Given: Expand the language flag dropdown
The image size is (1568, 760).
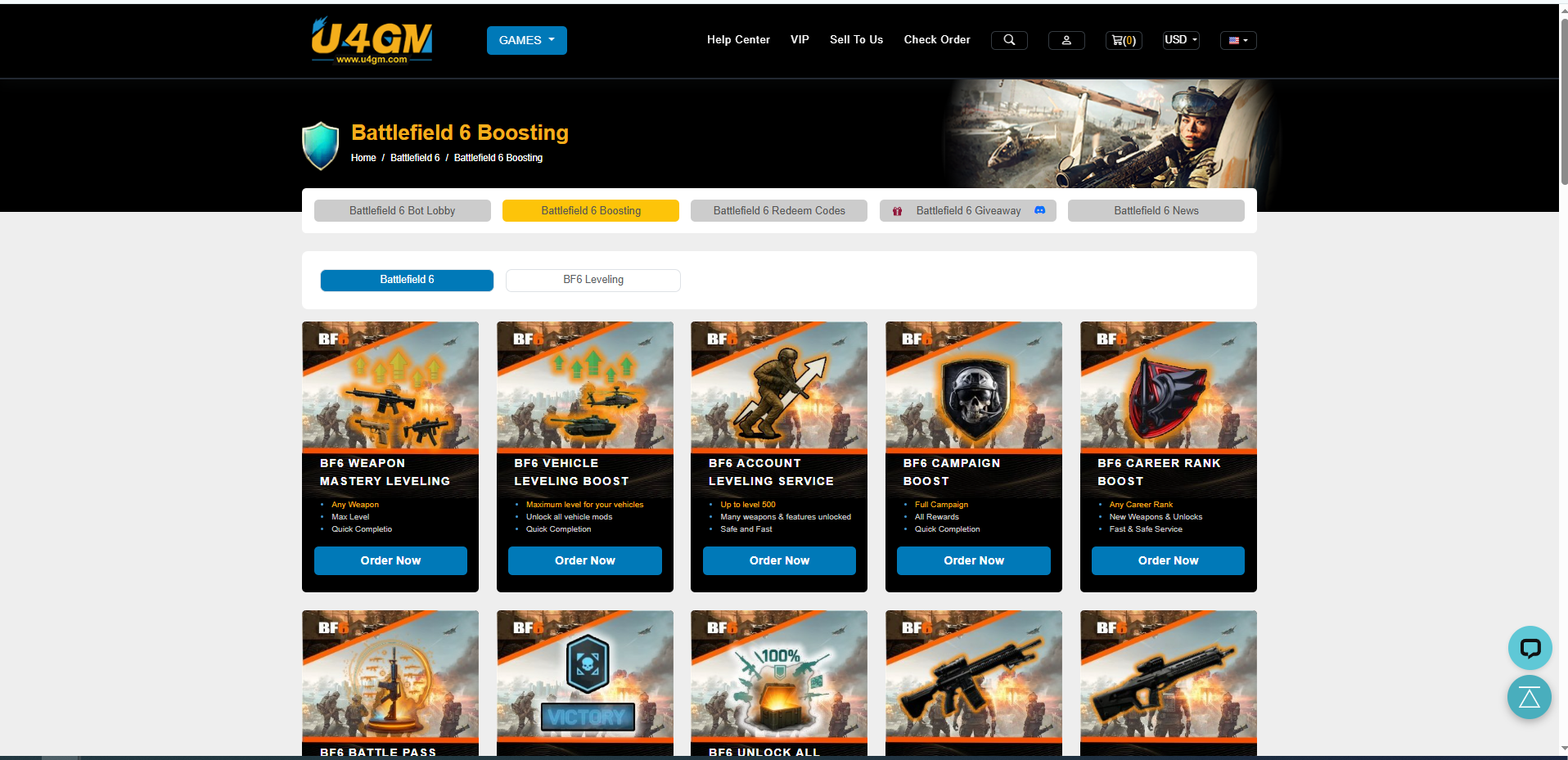Looking at the screenshot, I should 1237,40.
